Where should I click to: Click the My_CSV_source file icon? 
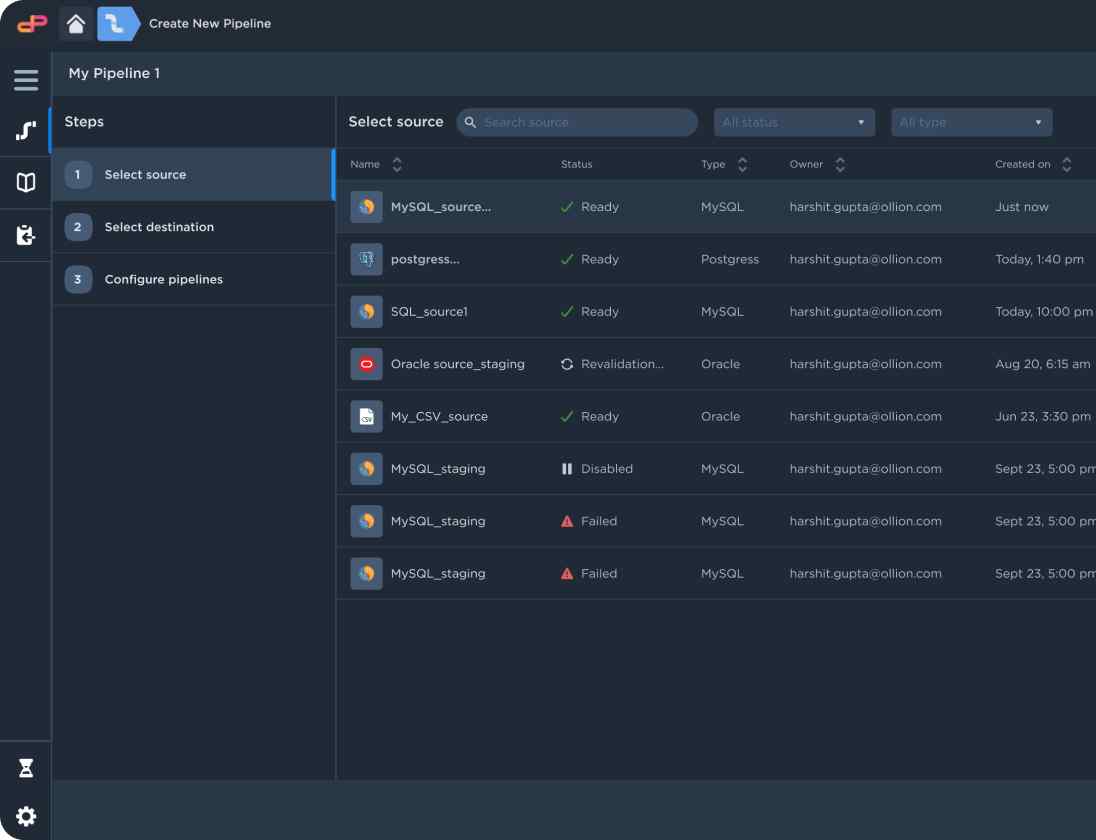pos(366,417)
